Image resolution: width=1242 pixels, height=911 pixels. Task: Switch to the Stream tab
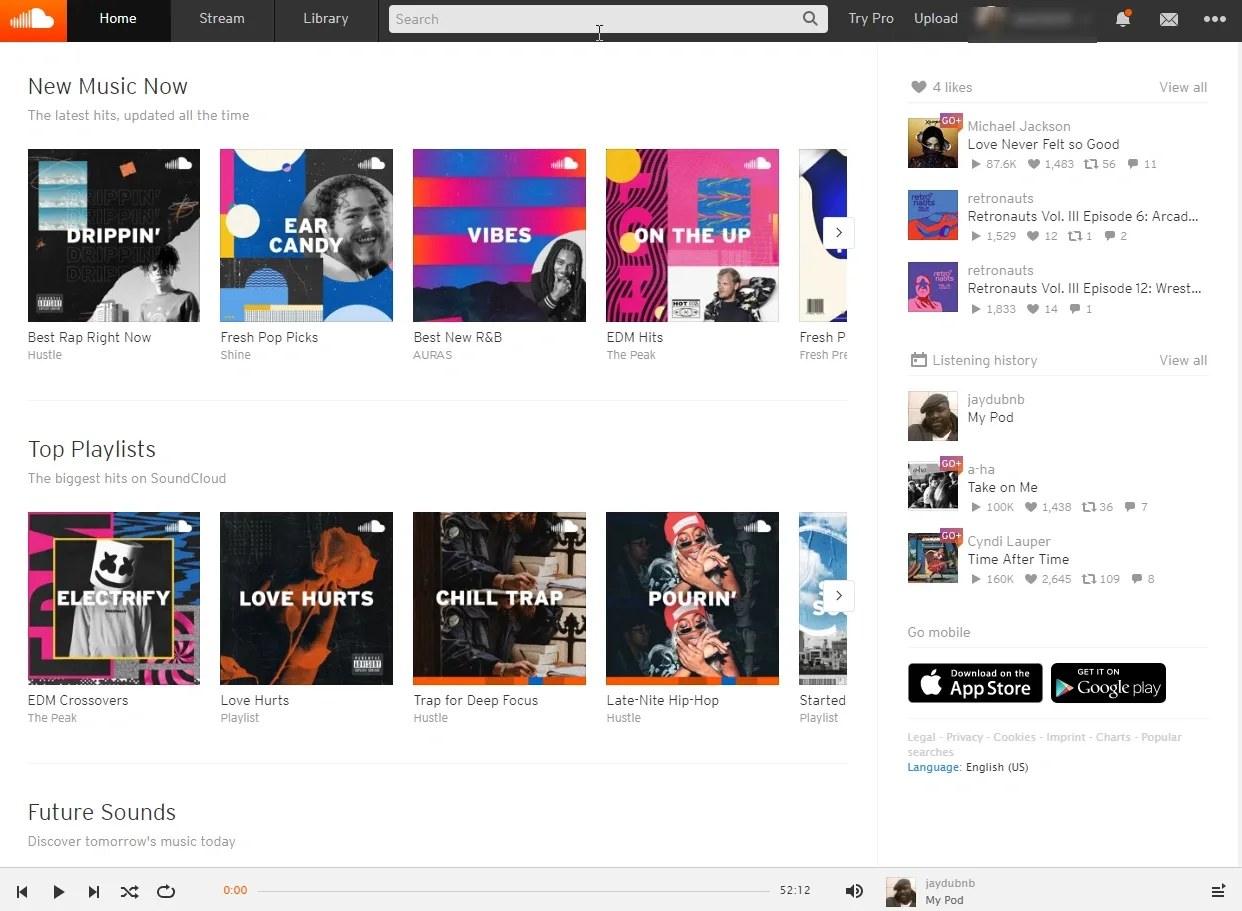pyautogui.click(x=222, y=19)
